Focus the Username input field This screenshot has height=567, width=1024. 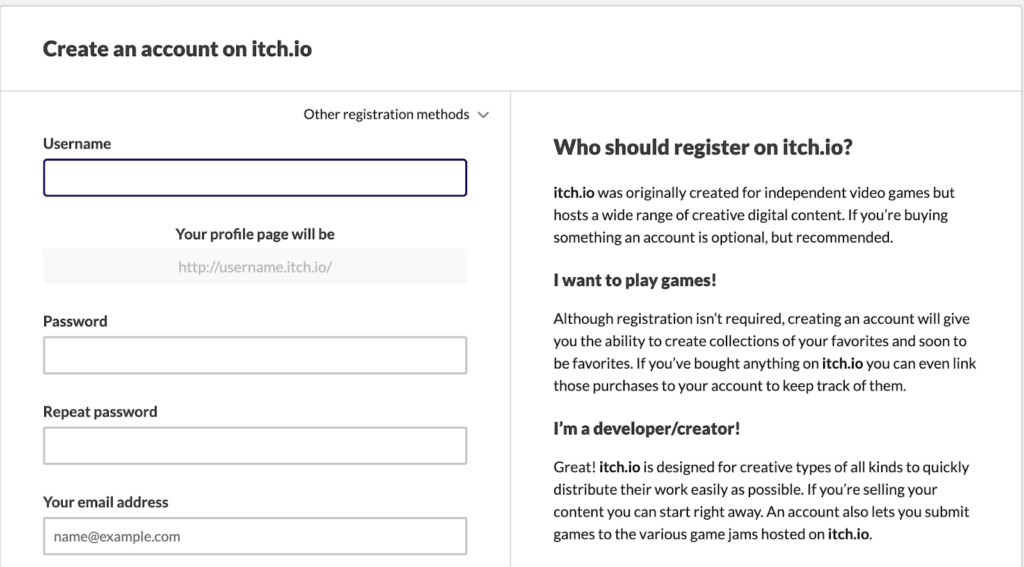pyautogui.click(x=255, y=178)
